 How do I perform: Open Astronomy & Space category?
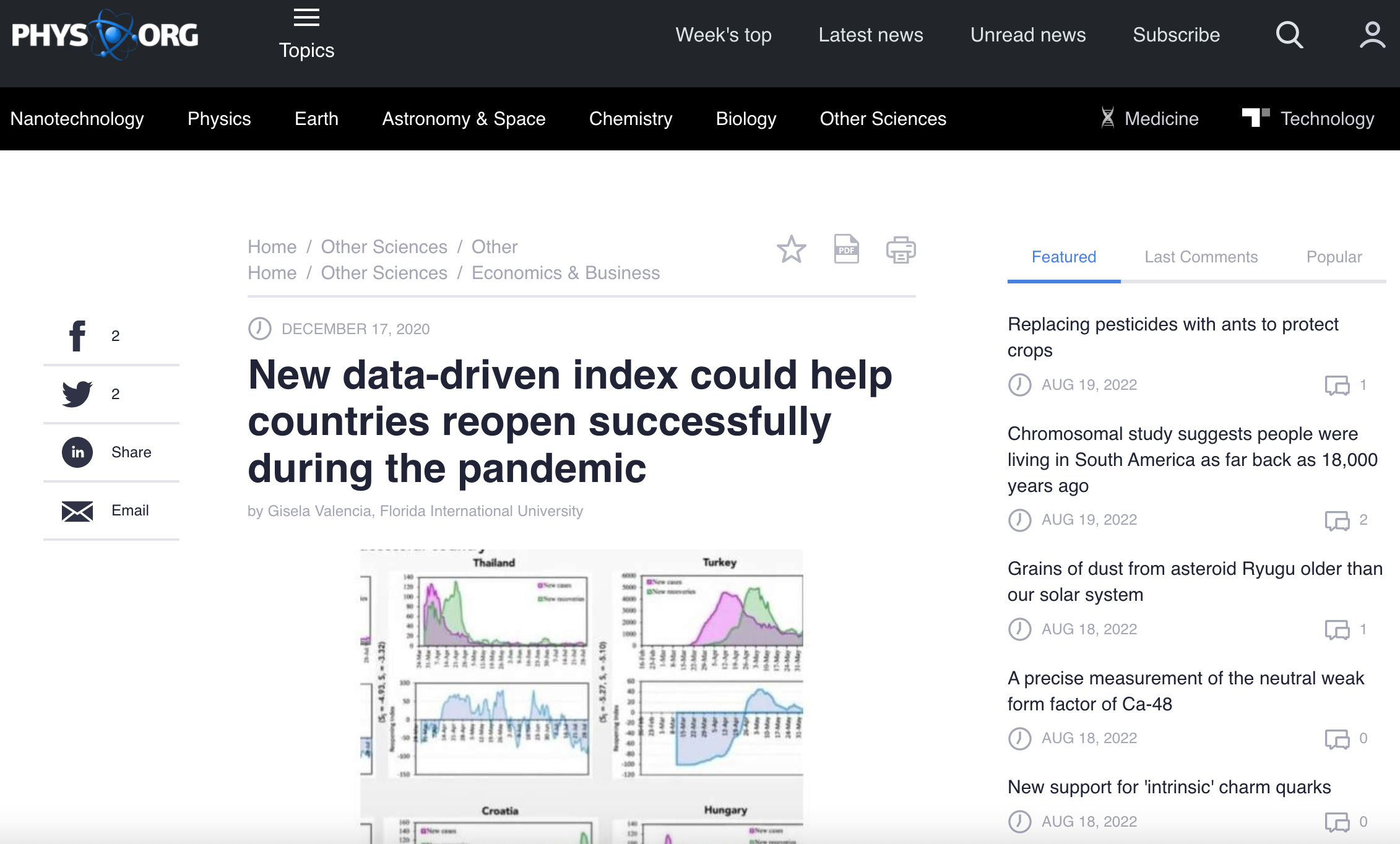point(464,119)
